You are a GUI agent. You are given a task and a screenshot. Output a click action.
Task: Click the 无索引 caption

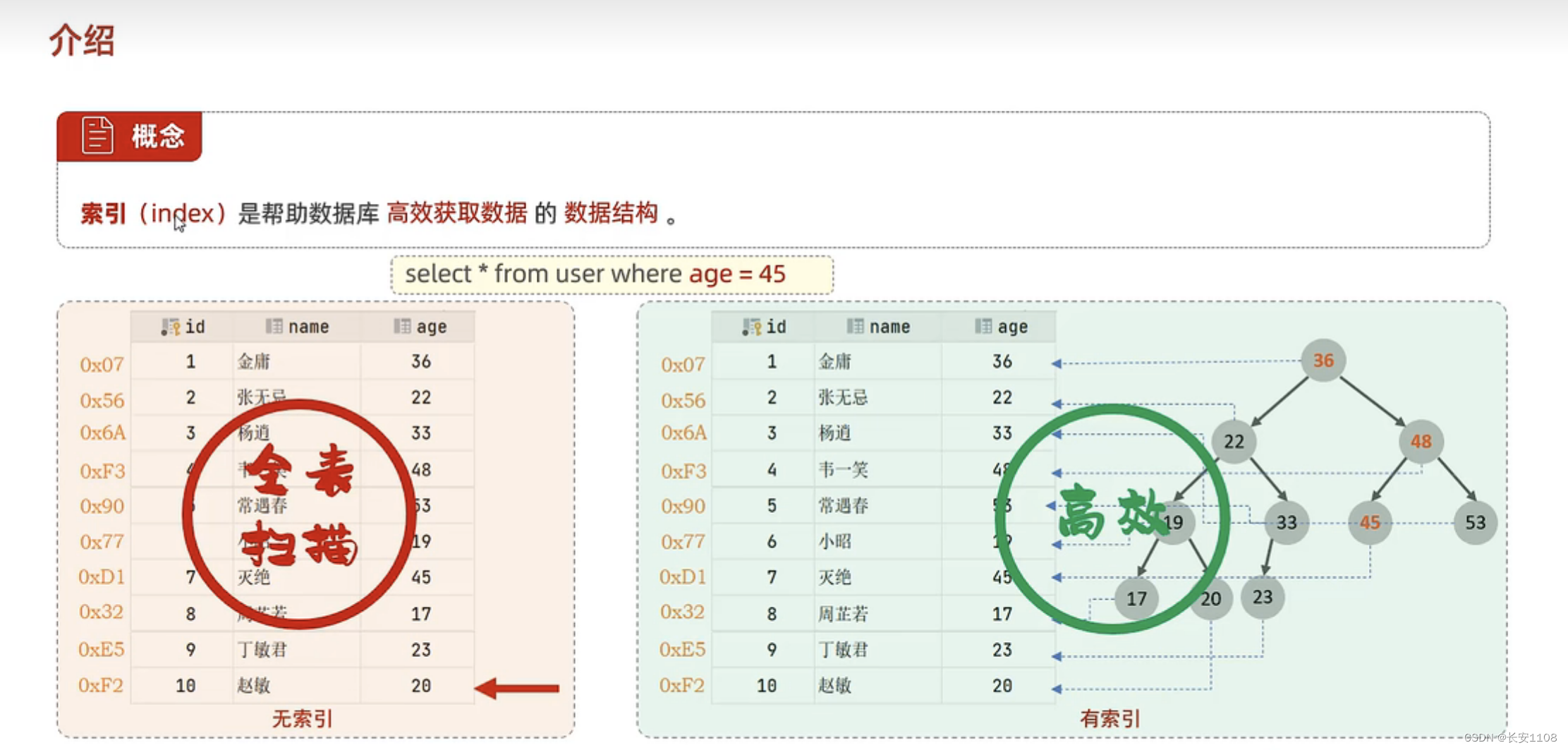click(x=303, y=719)
